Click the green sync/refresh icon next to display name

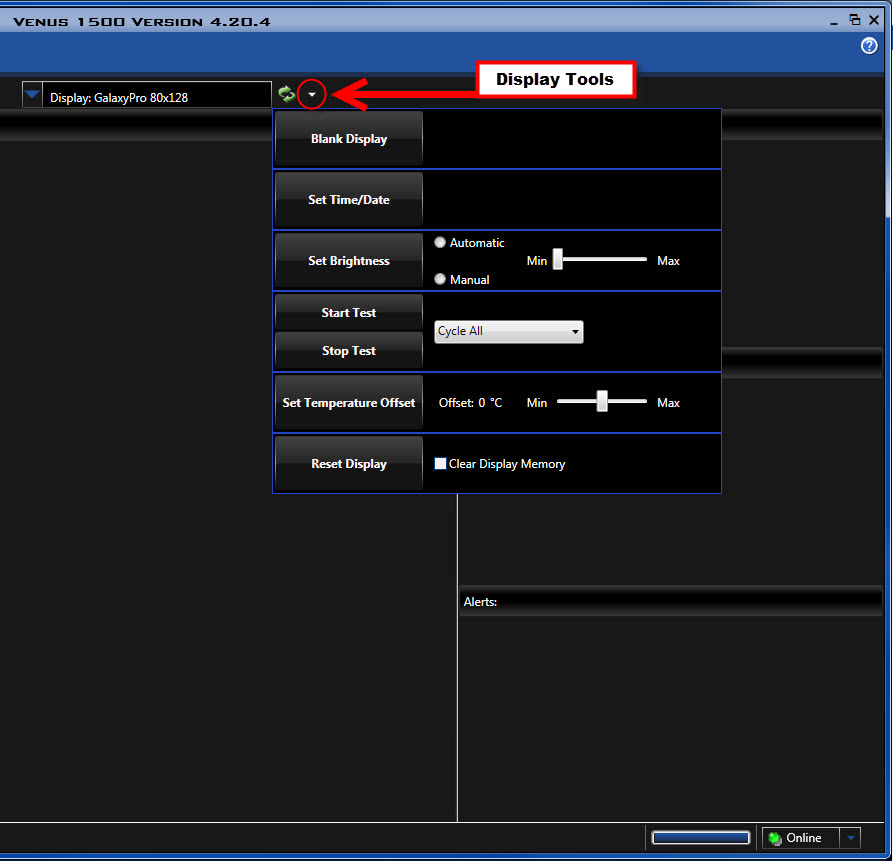[286, 94]
